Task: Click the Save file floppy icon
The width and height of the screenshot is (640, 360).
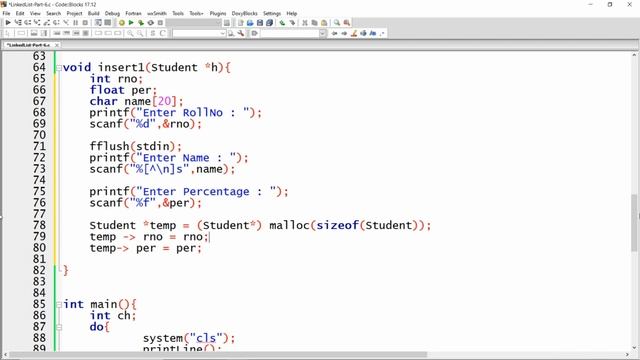Action: [260, 23]
